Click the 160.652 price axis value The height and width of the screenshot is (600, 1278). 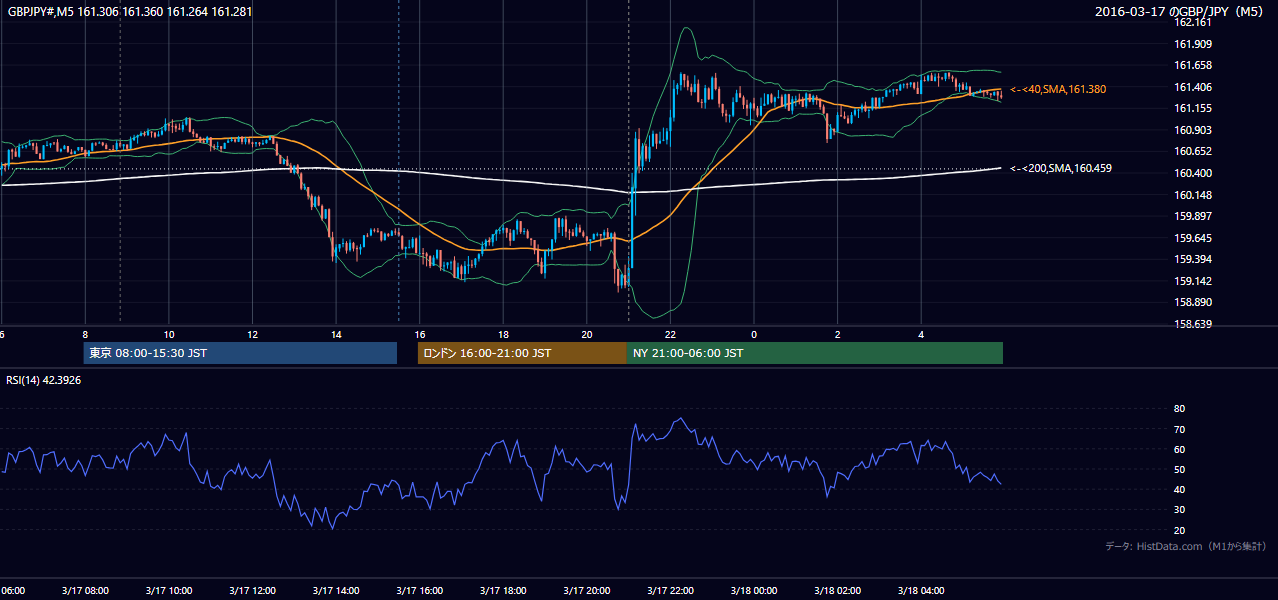click(1193, 151)
